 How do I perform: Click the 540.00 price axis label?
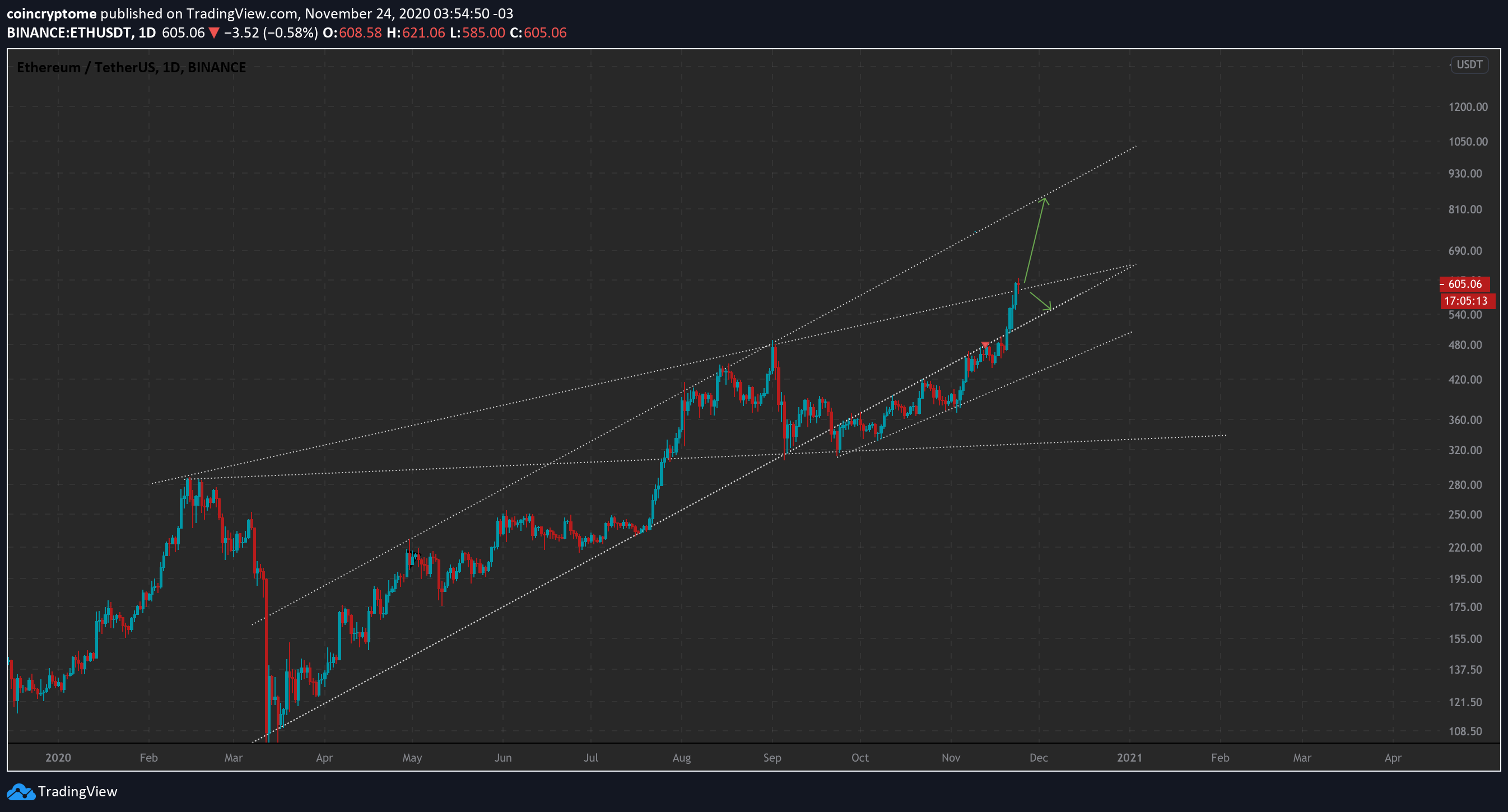pos(1465,315)
